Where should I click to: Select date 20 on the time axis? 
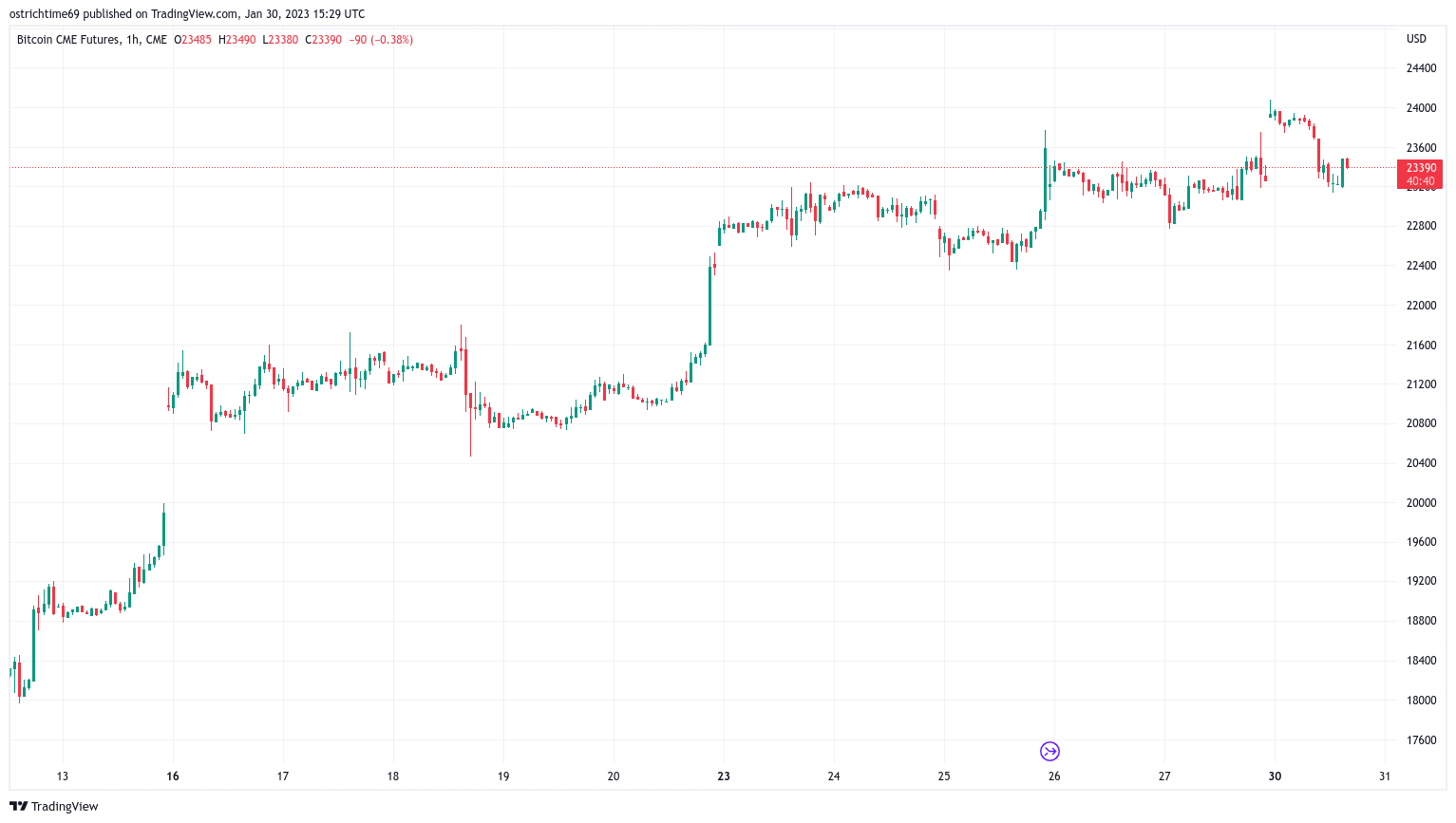pyautogui.click(x=614, y=776)
